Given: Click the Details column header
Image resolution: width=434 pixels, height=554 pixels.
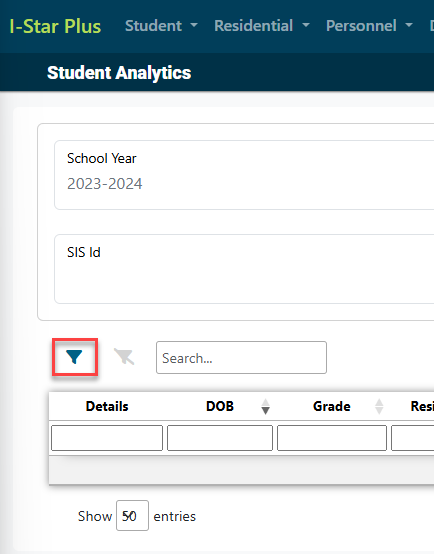Looking at the screenshot, I should [107, 406].
